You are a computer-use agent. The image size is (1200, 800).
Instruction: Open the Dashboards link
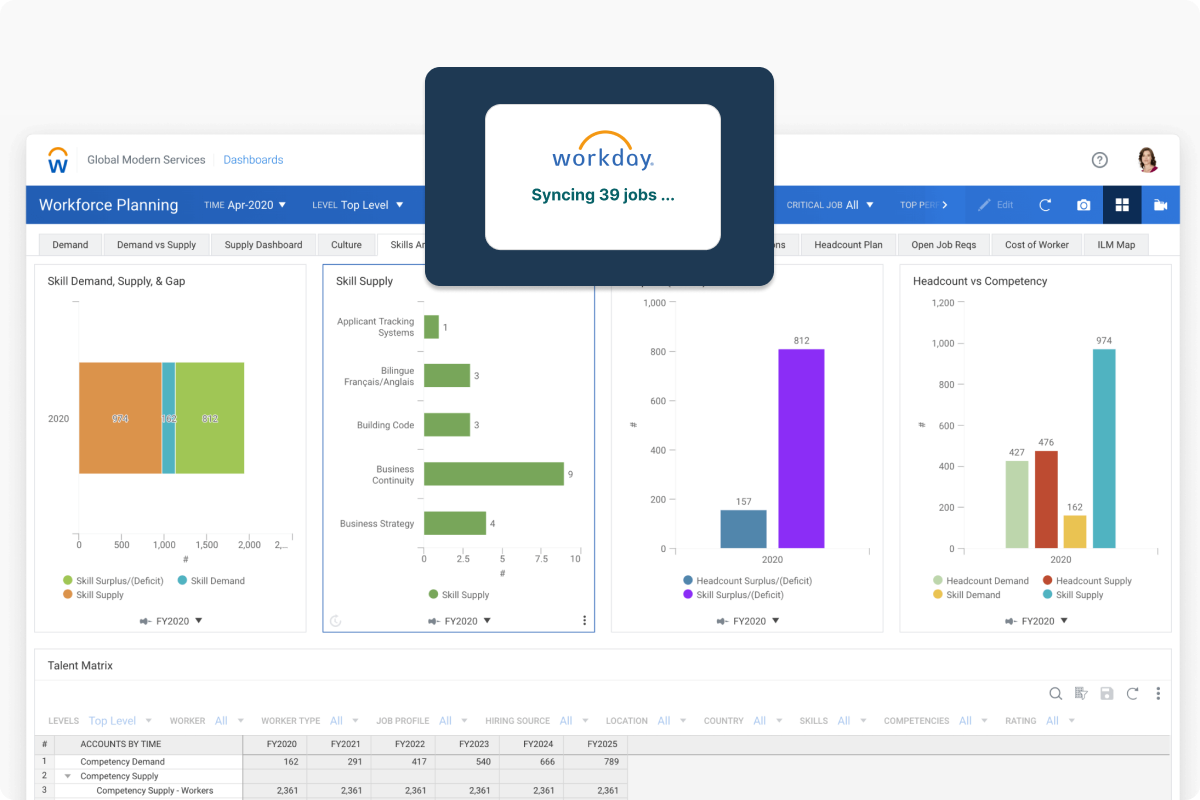253,160
